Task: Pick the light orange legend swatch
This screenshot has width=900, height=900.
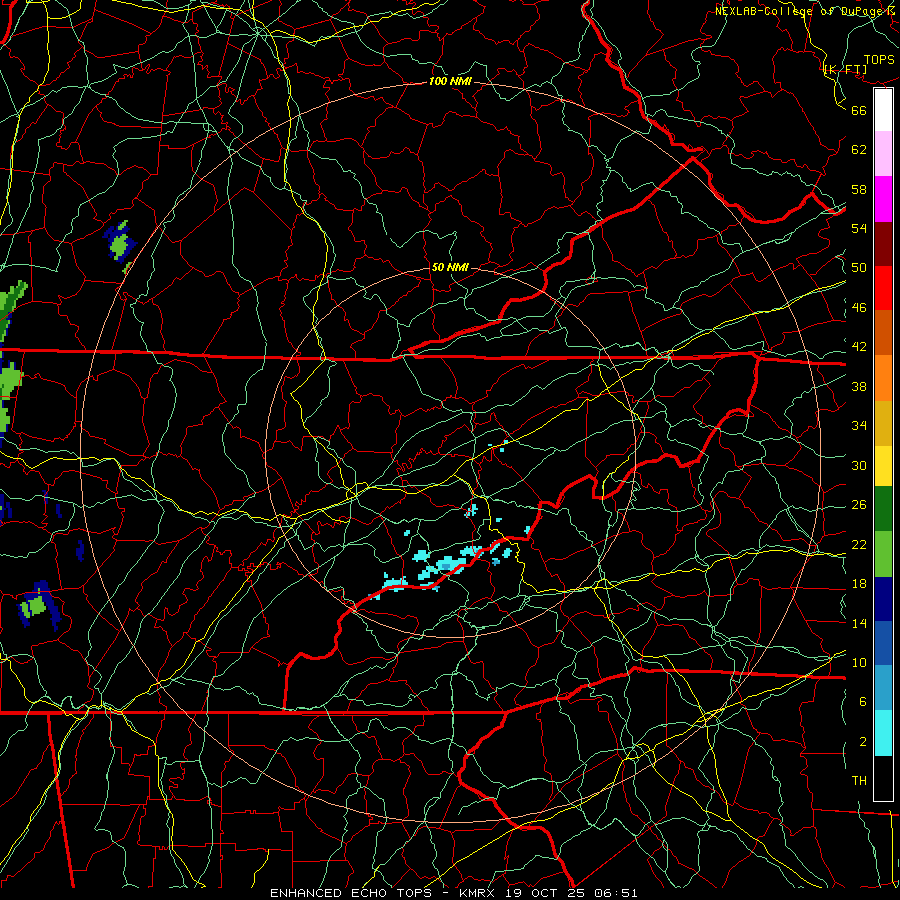Action: [883, 378]
